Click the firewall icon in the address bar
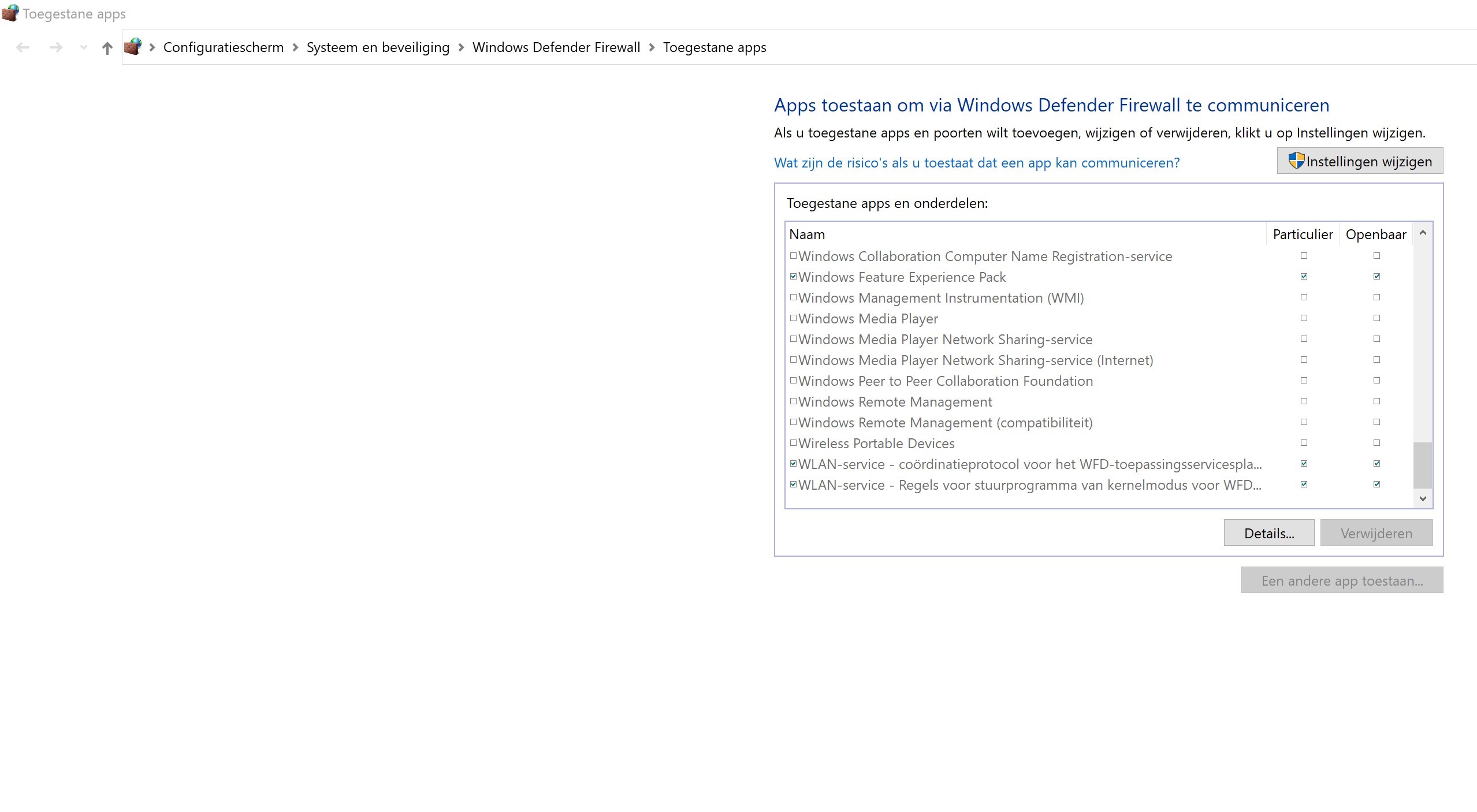The width and height of the screenshot is (1477, 812). (x=133, y=46)
